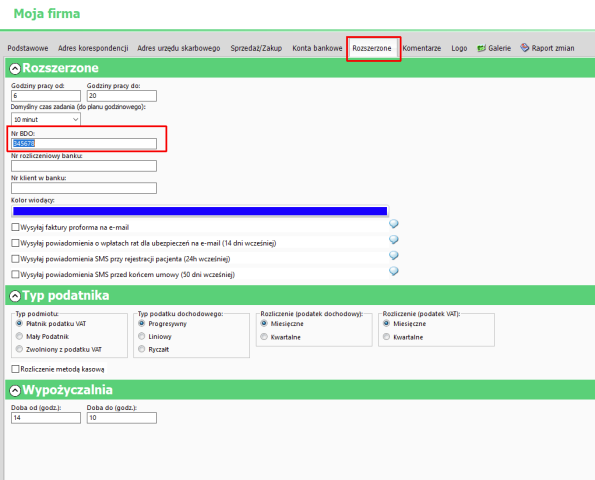Focus the Doba od (godz.) field
This screenshot has height=480, width=595.
coord(46,418)
